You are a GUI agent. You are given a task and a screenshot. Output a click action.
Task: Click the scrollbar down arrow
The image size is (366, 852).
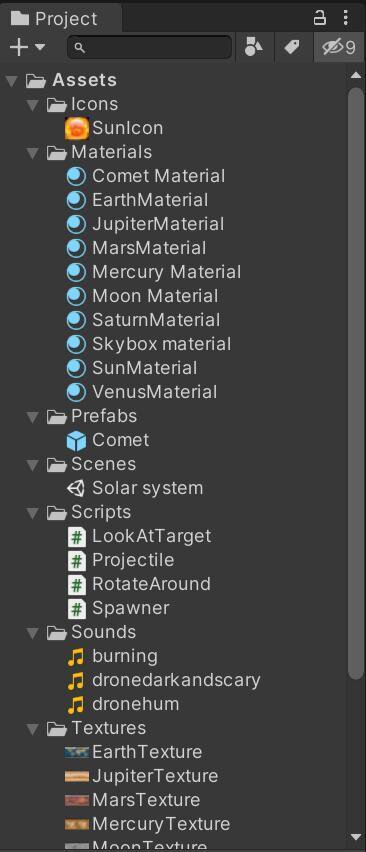coord(356,837)
